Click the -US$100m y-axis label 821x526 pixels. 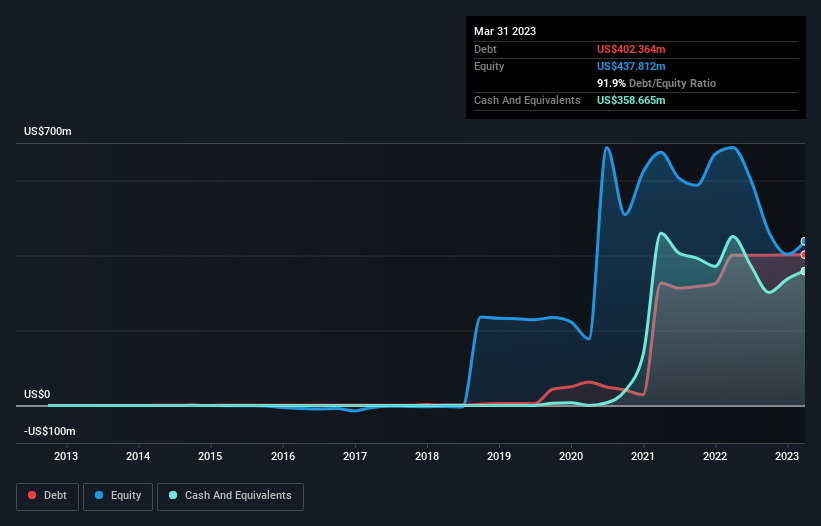click(50, 431)
